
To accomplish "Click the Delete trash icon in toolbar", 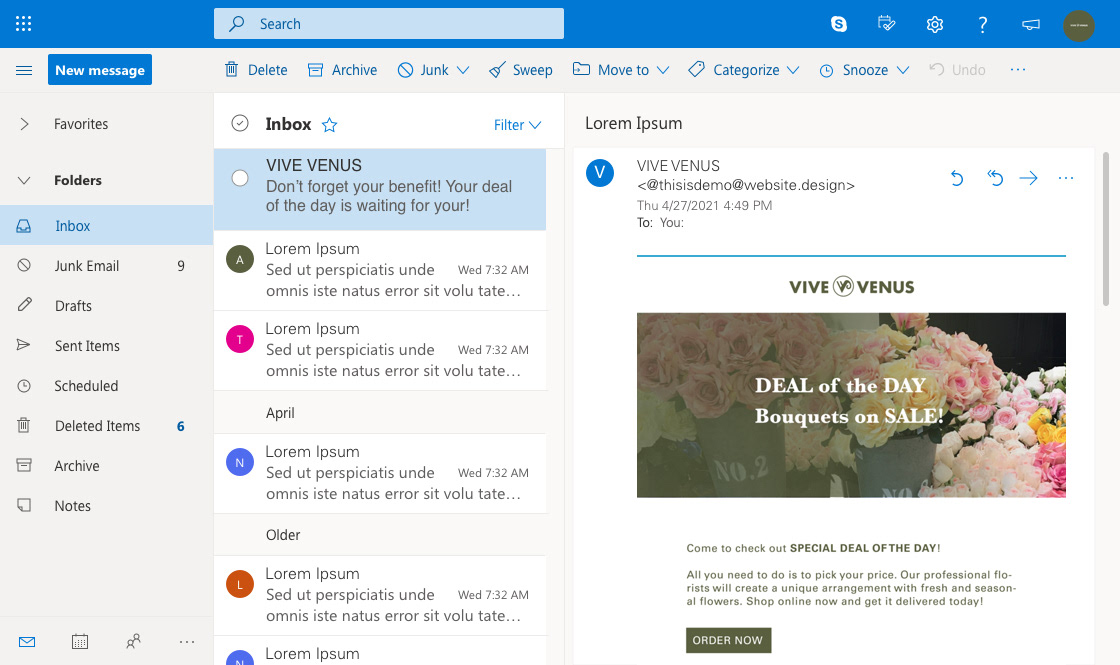I will [231, 69].
